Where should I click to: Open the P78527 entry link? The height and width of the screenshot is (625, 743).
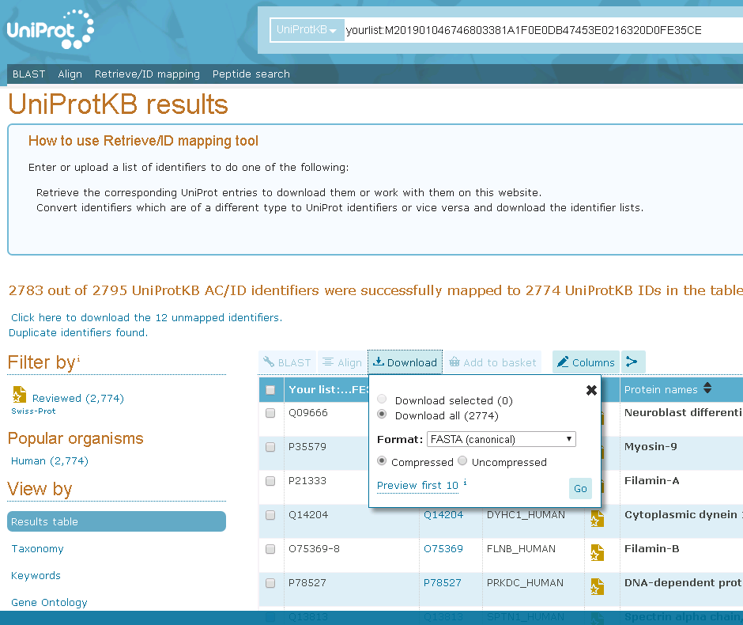point(442,583)
